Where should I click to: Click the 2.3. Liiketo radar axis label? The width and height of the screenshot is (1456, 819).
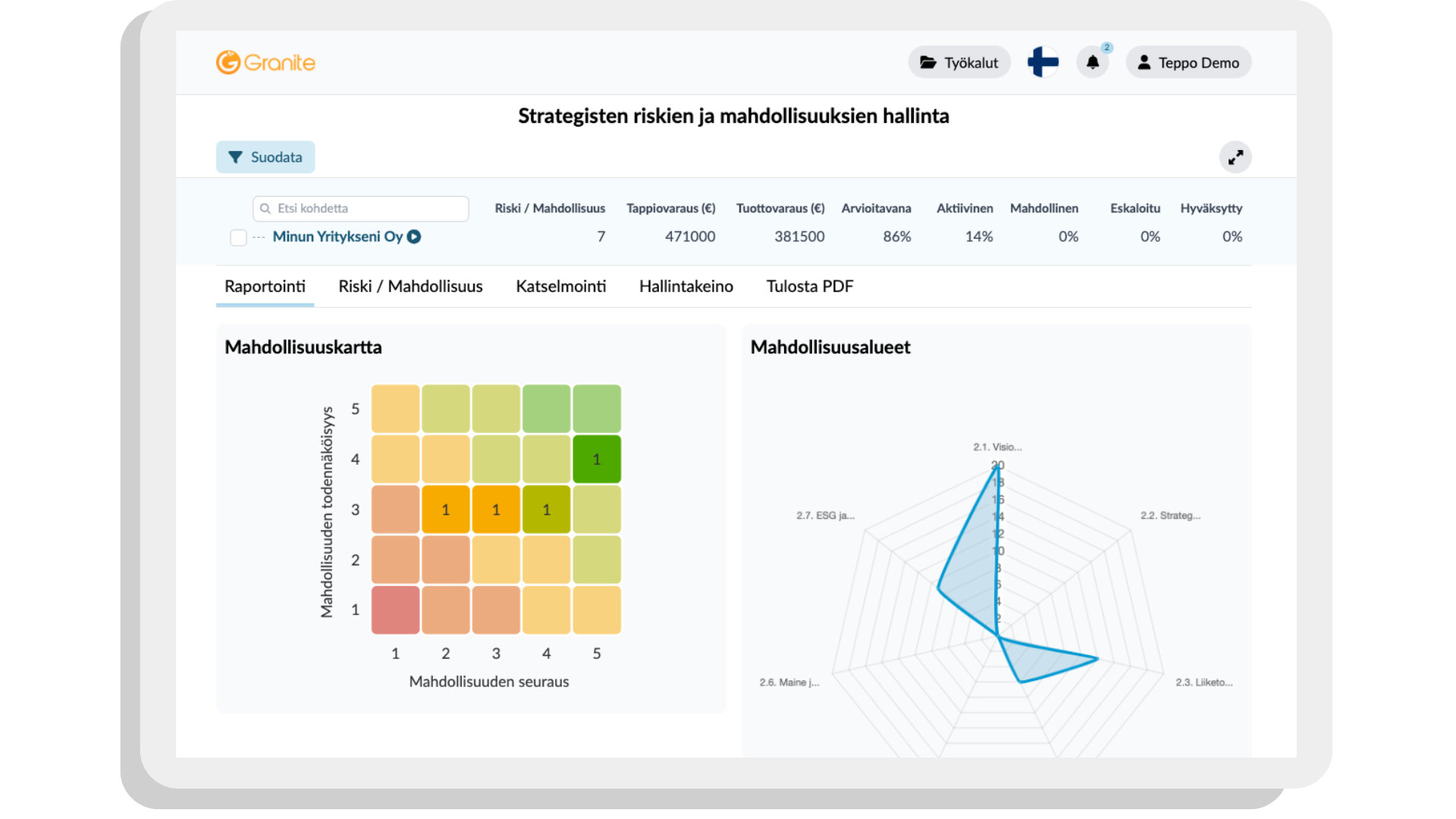pyautogui.click(x=1204, y=682)
